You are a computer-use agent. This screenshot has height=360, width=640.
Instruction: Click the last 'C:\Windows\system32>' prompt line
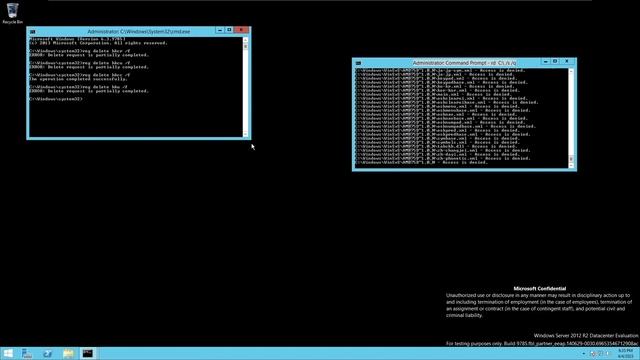click(56, 99)
